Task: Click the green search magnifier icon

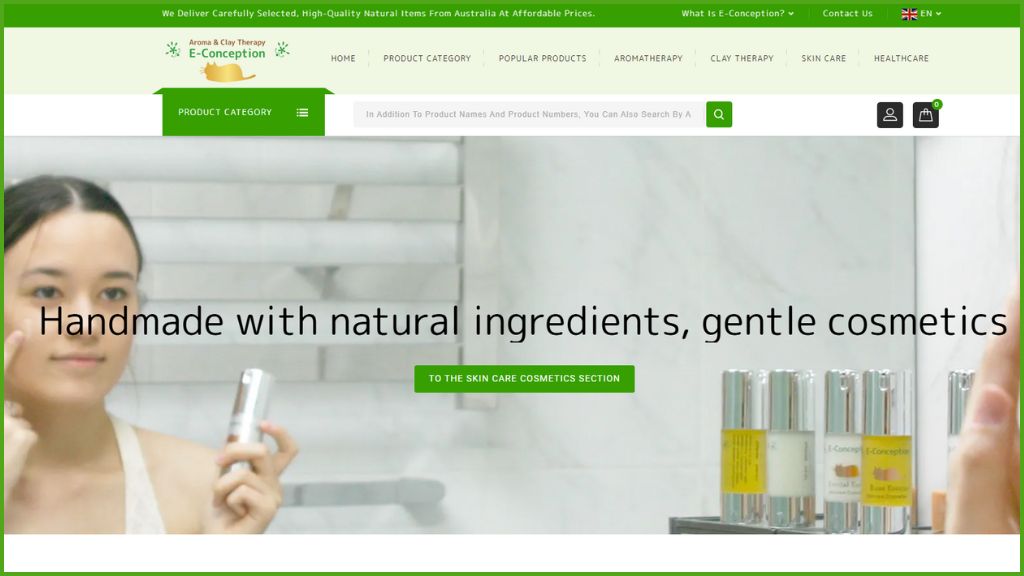Action: 718,114
